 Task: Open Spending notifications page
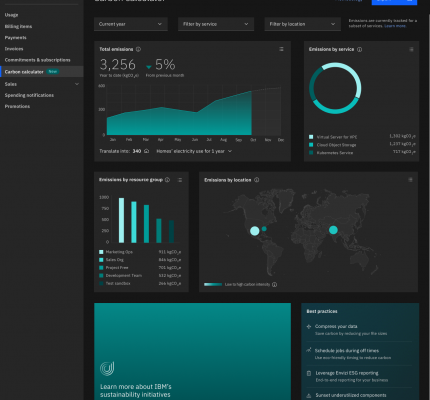pos(29,95)
